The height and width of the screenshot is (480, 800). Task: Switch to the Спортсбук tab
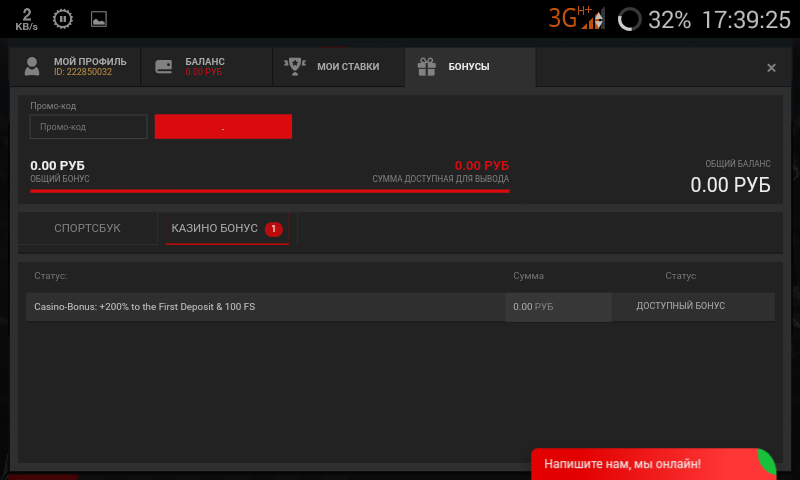(87, 228)
